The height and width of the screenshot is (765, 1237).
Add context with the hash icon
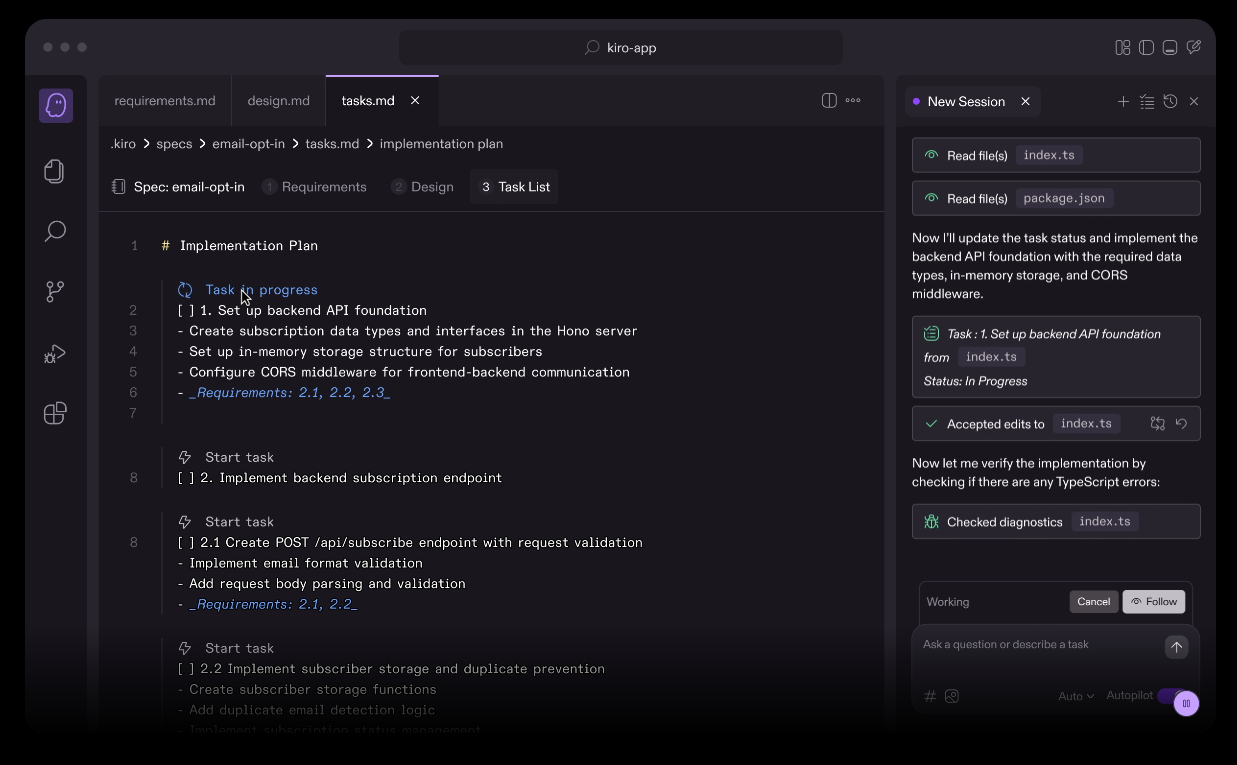click(x=930, y=696)
